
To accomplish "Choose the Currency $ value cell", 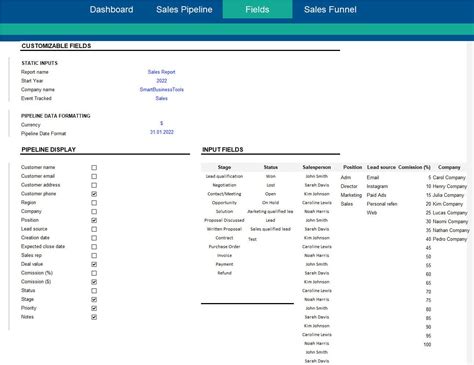I will point(162,123).
